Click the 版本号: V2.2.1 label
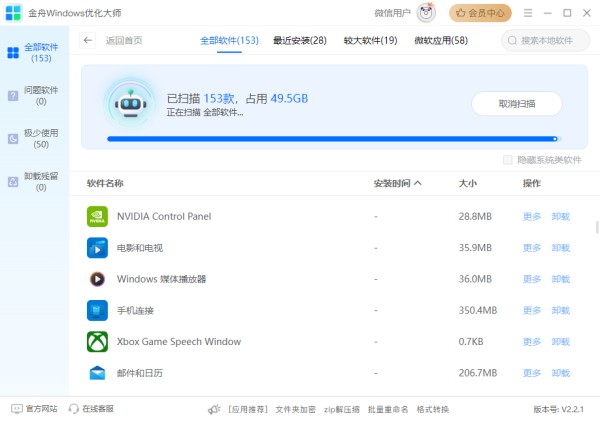600x422 pixels. coord(559,409)
